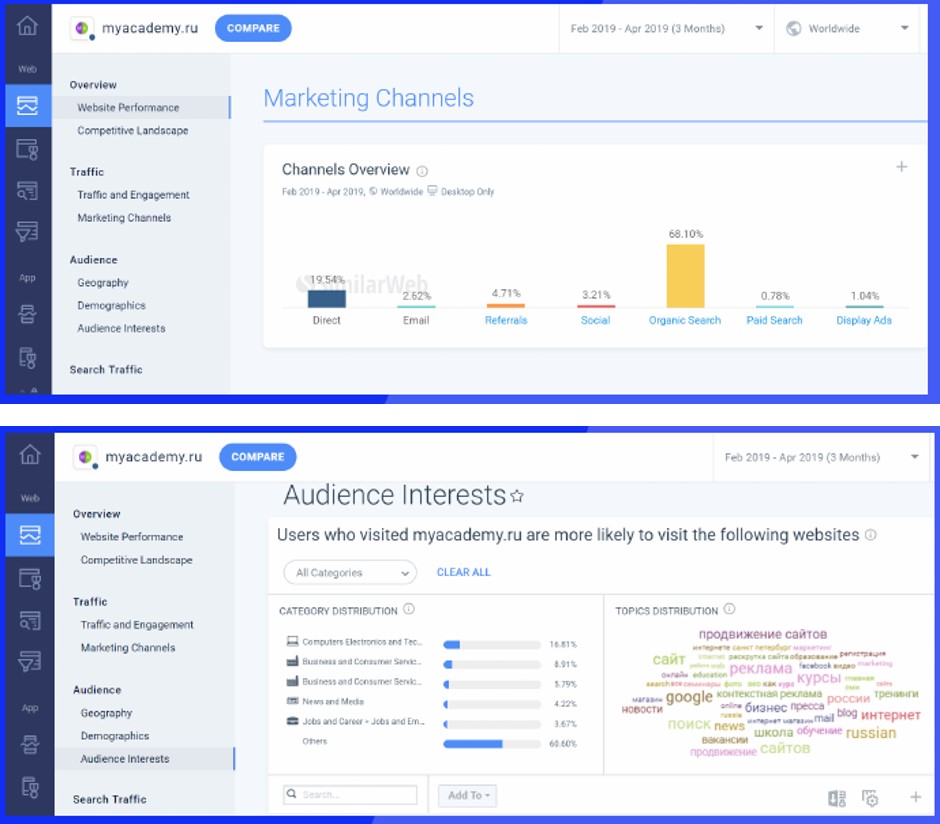Open the date range dropdown in the bottom header

pos(821,457)
